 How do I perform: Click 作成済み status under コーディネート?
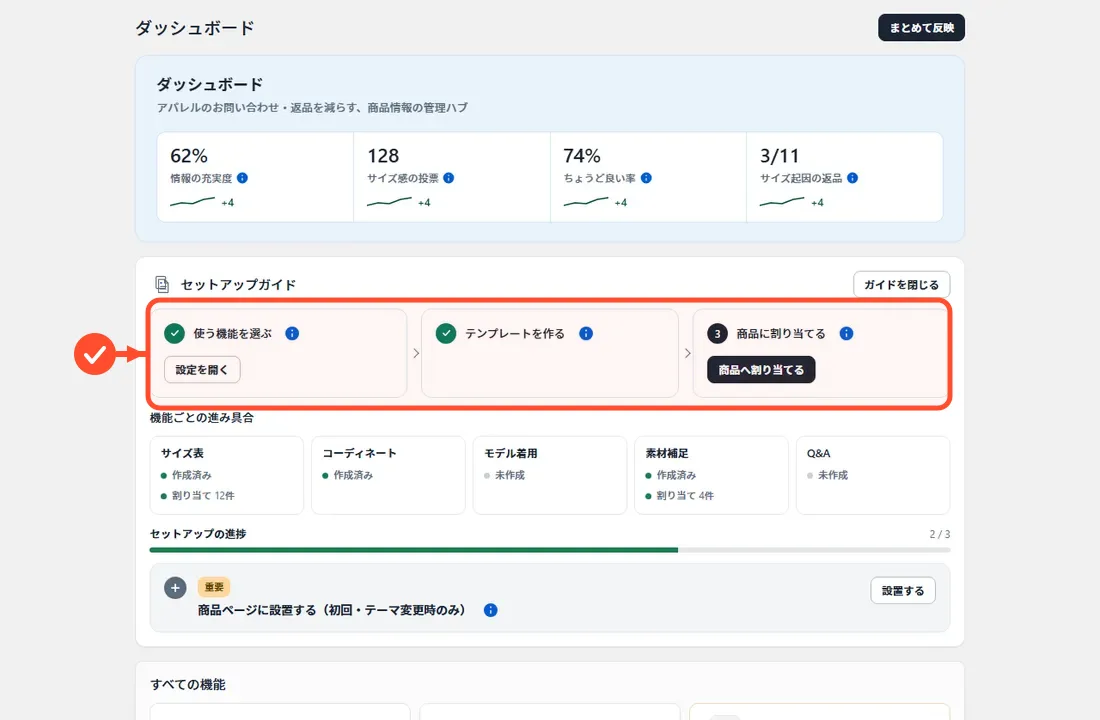pyautogui.click(x=353, y=475)
